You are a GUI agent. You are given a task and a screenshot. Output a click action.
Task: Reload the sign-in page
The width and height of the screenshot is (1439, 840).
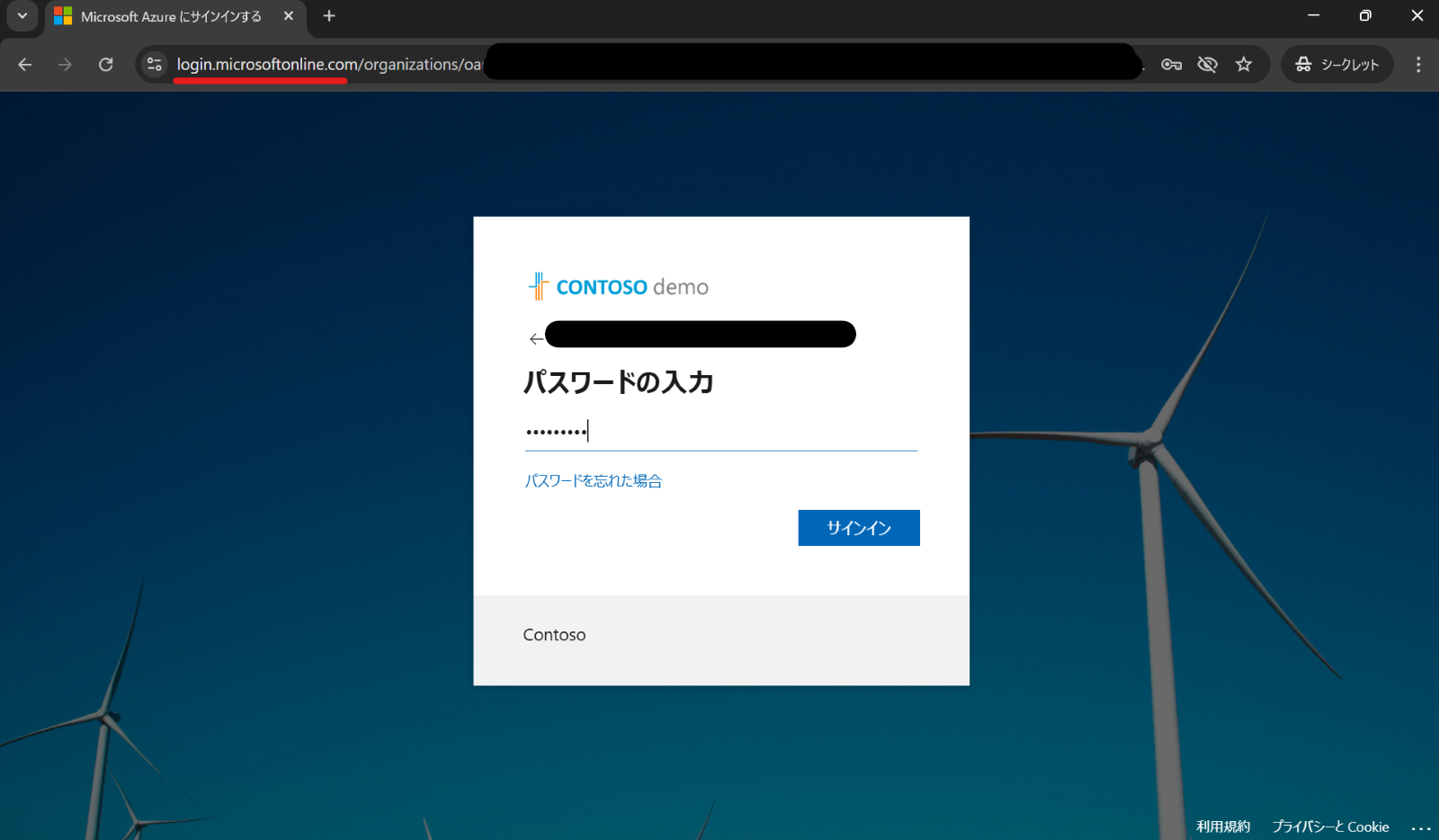click(106, 65)
